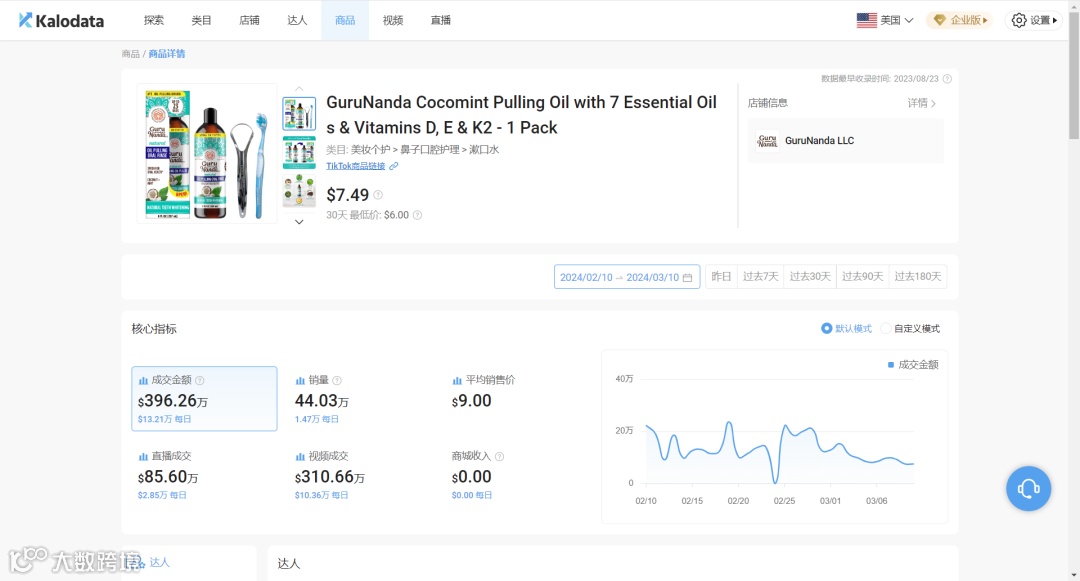Image resolution: width=1080 pixels, height=581 pixels.
Task: Click help icon beside 销量
Action: tap(337, 380)
